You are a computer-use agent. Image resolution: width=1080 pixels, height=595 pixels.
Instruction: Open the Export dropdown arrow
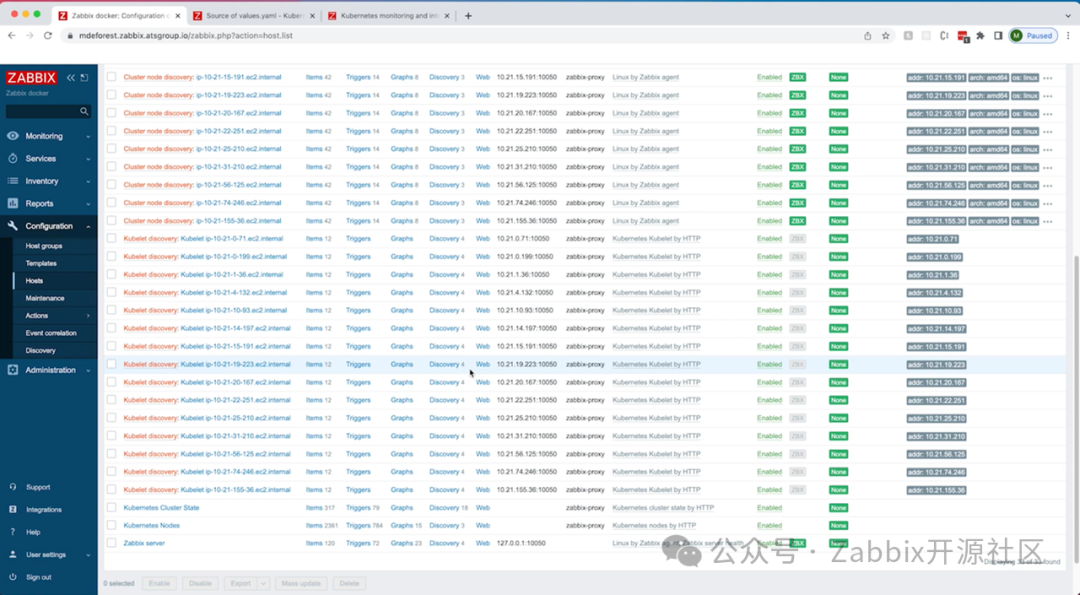(263, 583)
